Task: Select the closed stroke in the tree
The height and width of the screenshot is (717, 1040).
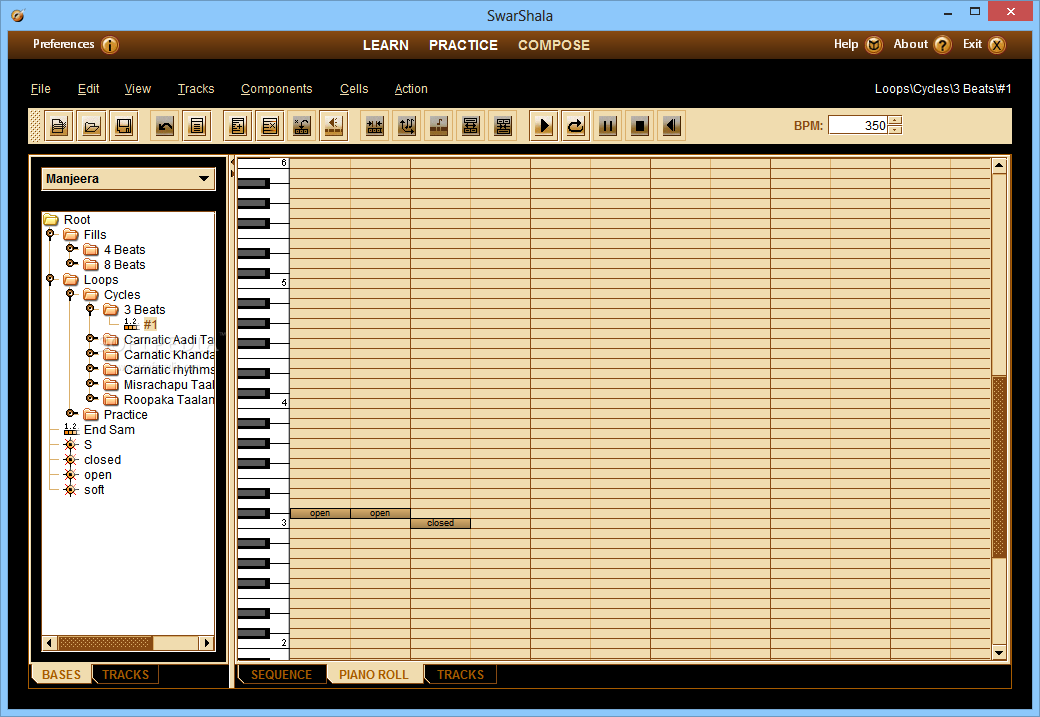Action: point(102,460)
